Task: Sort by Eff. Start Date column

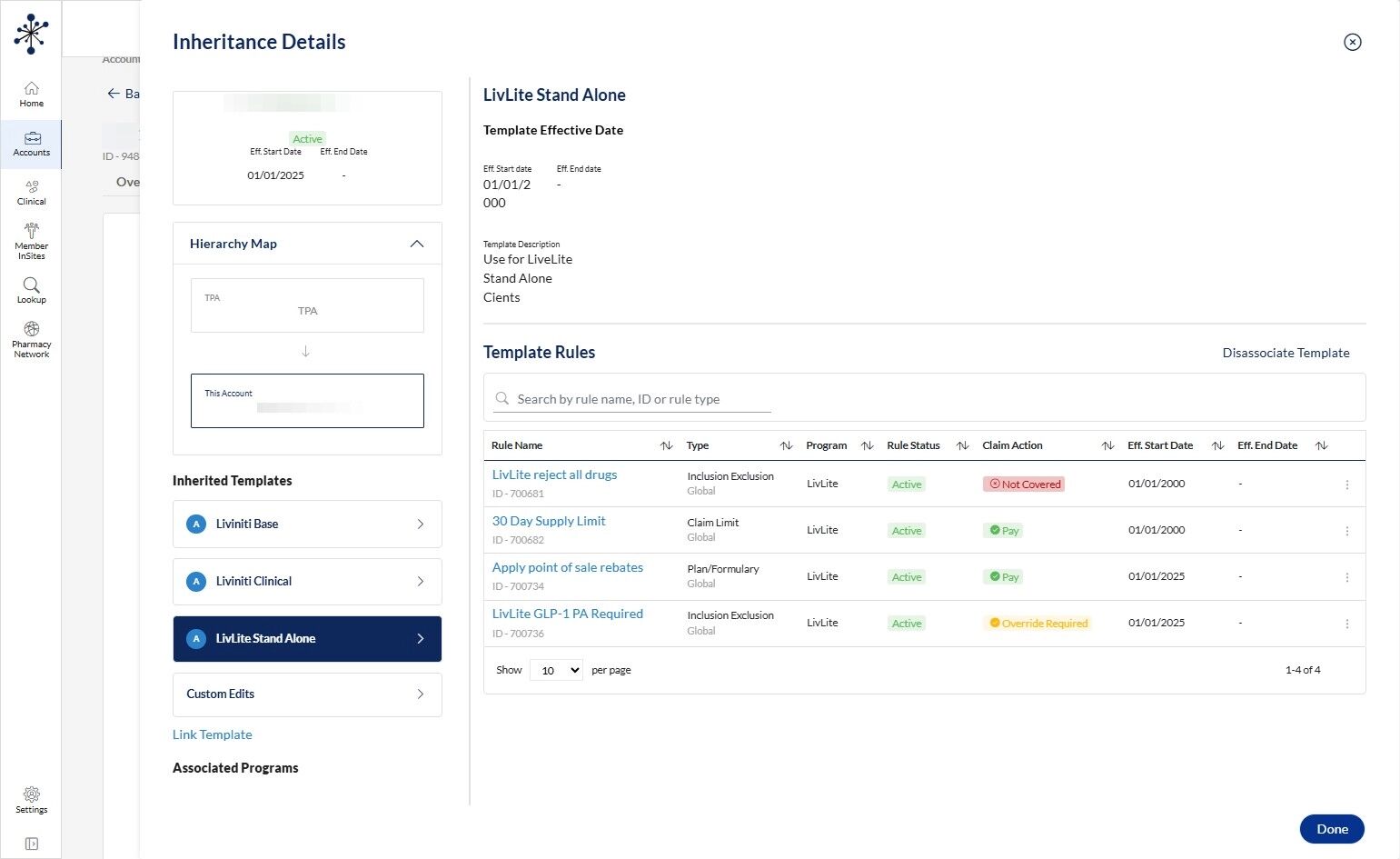Action: [x=1217, y=445]
